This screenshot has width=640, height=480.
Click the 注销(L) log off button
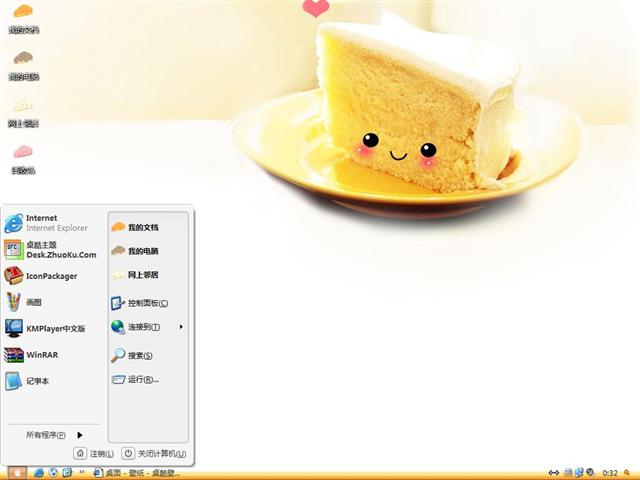tap(94, 453)
